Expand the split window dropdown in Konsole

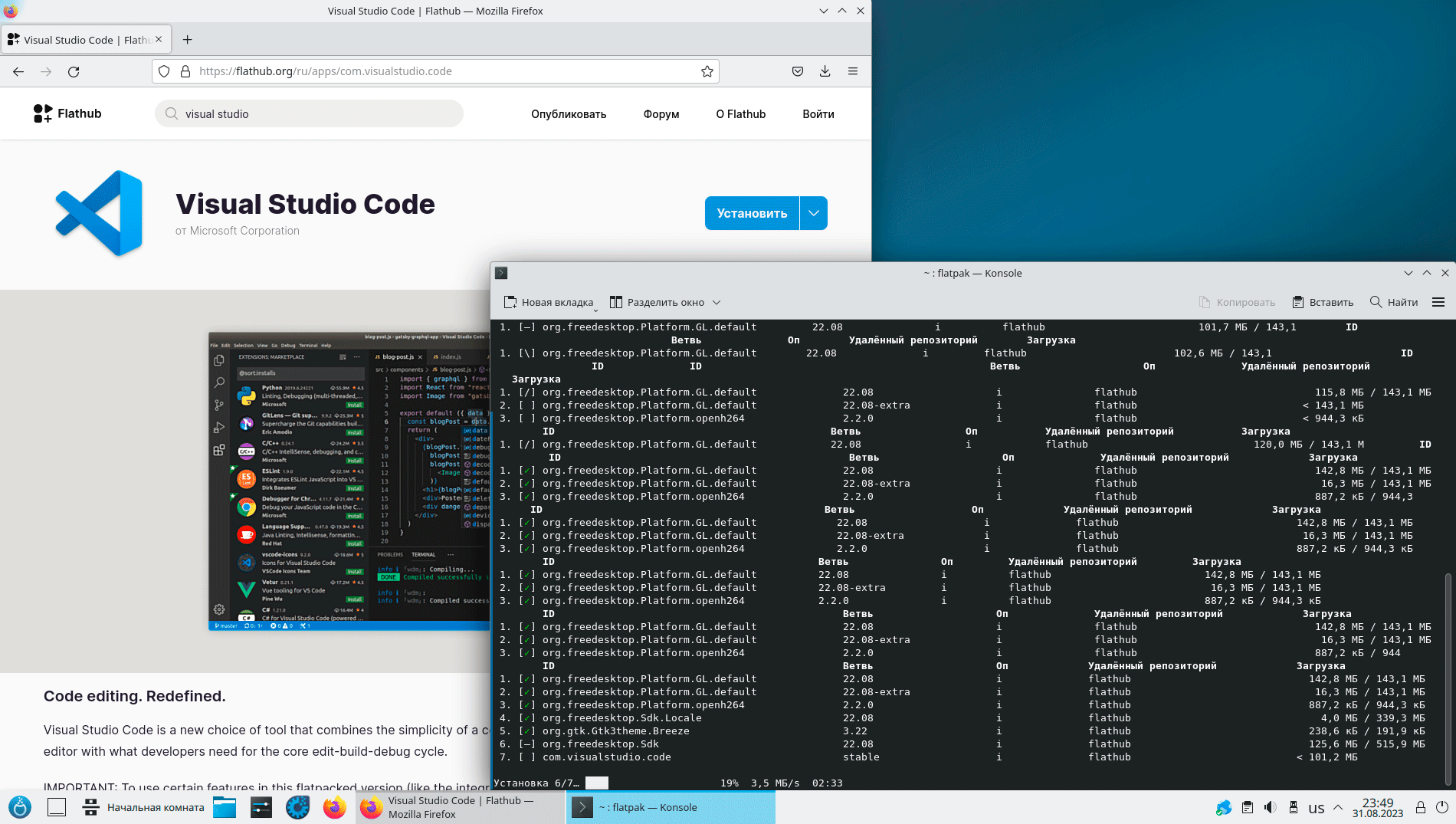717,303
